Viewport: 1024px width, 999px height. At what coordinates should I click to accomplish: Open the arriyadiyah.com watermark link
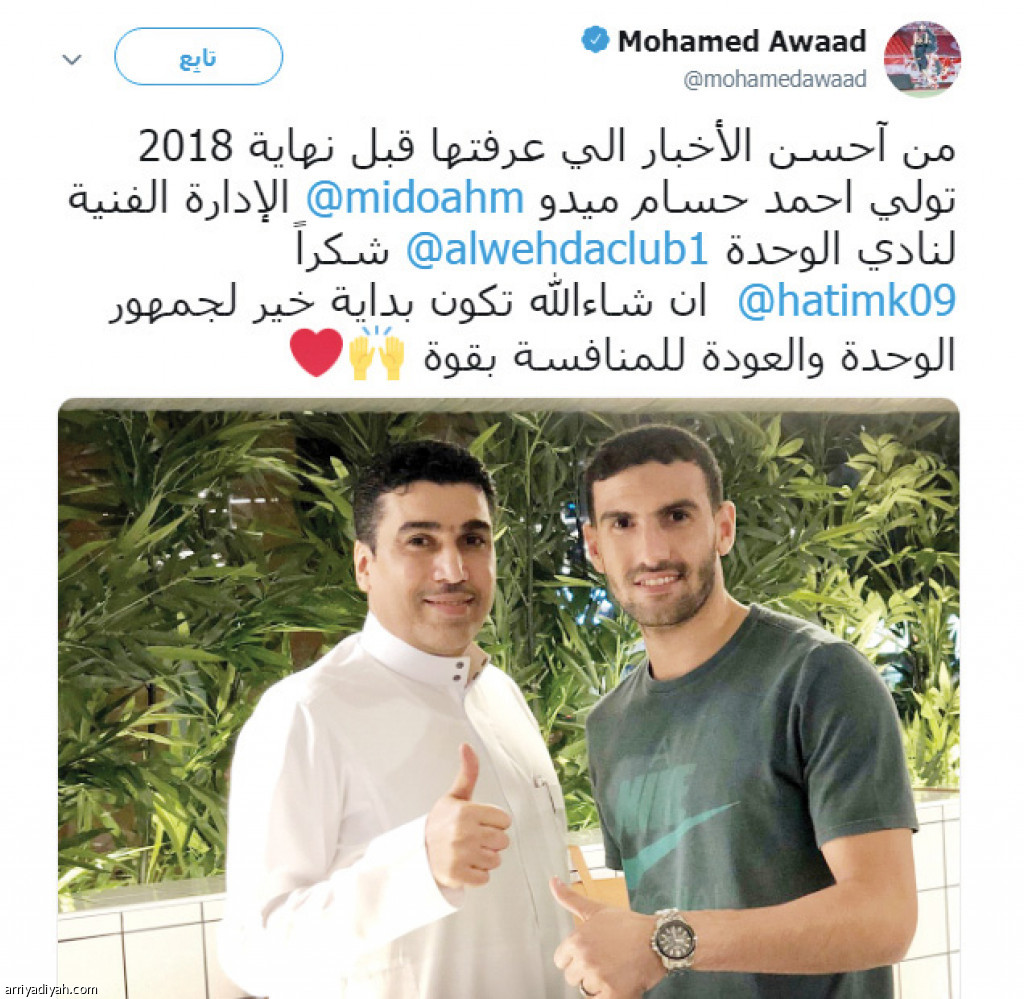[x=50, y=989]
